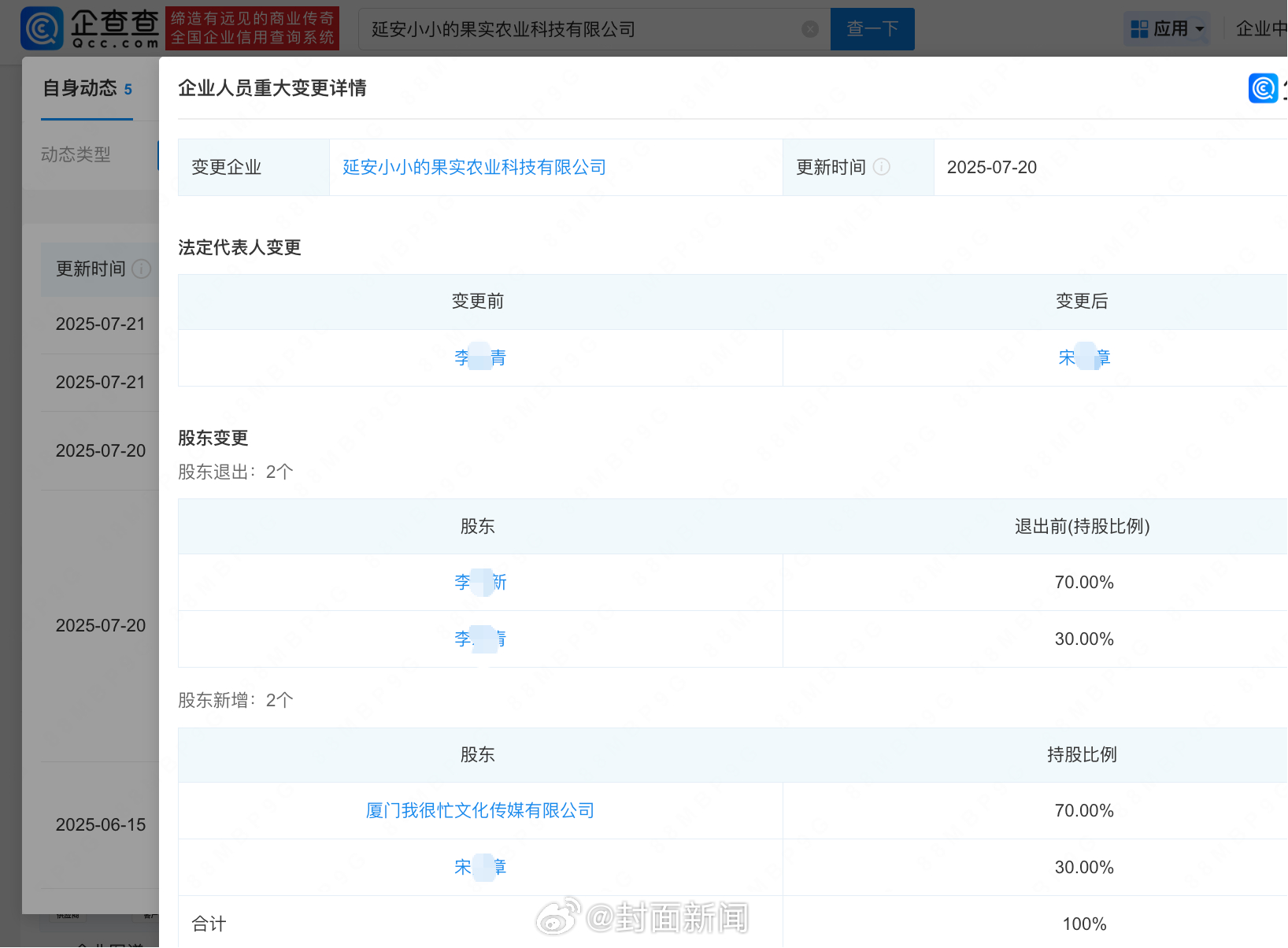Open the 应用 dropdown menu
The image size is (1288, 948).
pos(1167,29)
